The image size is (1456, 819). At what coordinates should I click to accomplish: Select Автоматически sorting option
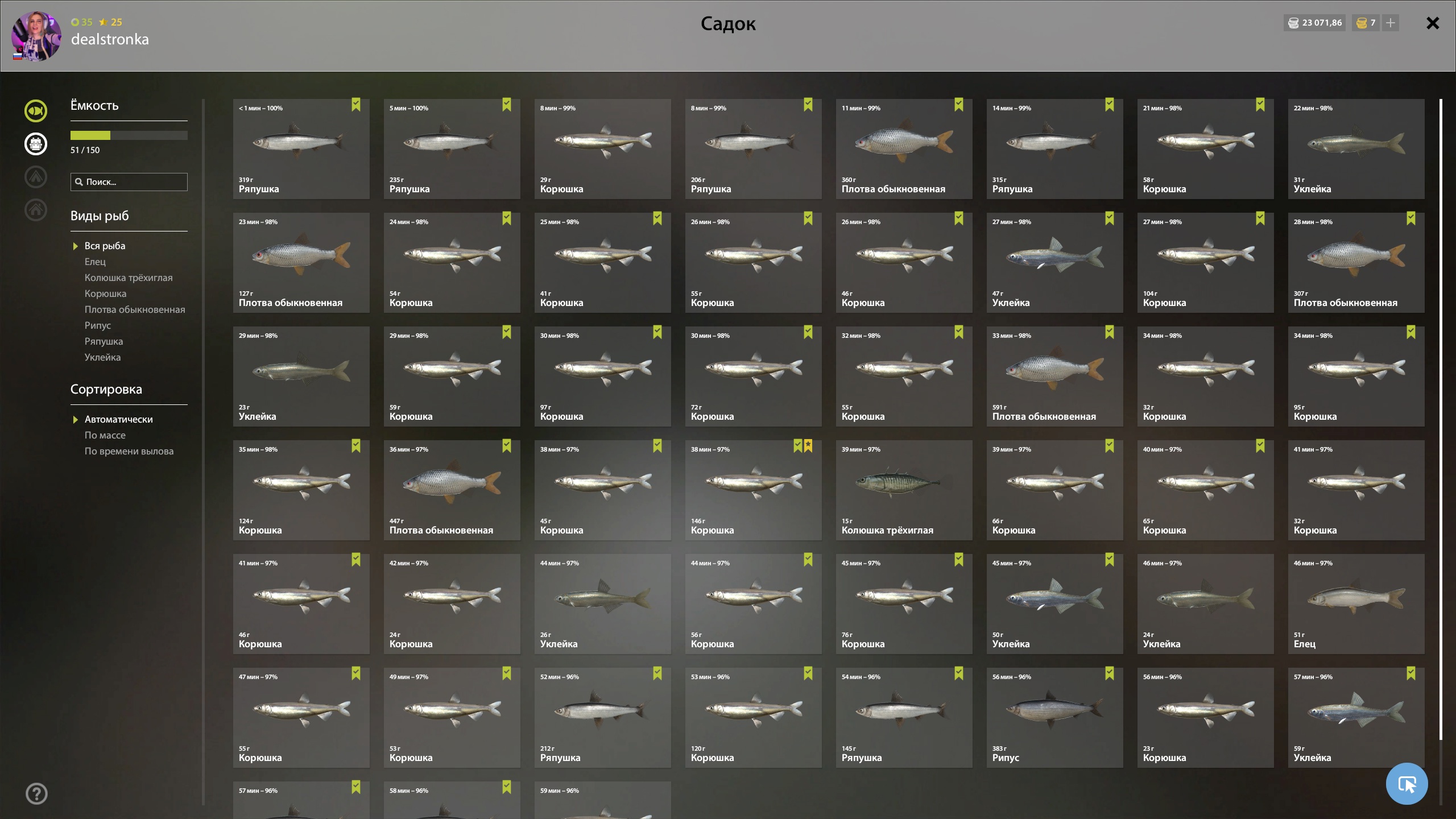click(x=118, y=419)
